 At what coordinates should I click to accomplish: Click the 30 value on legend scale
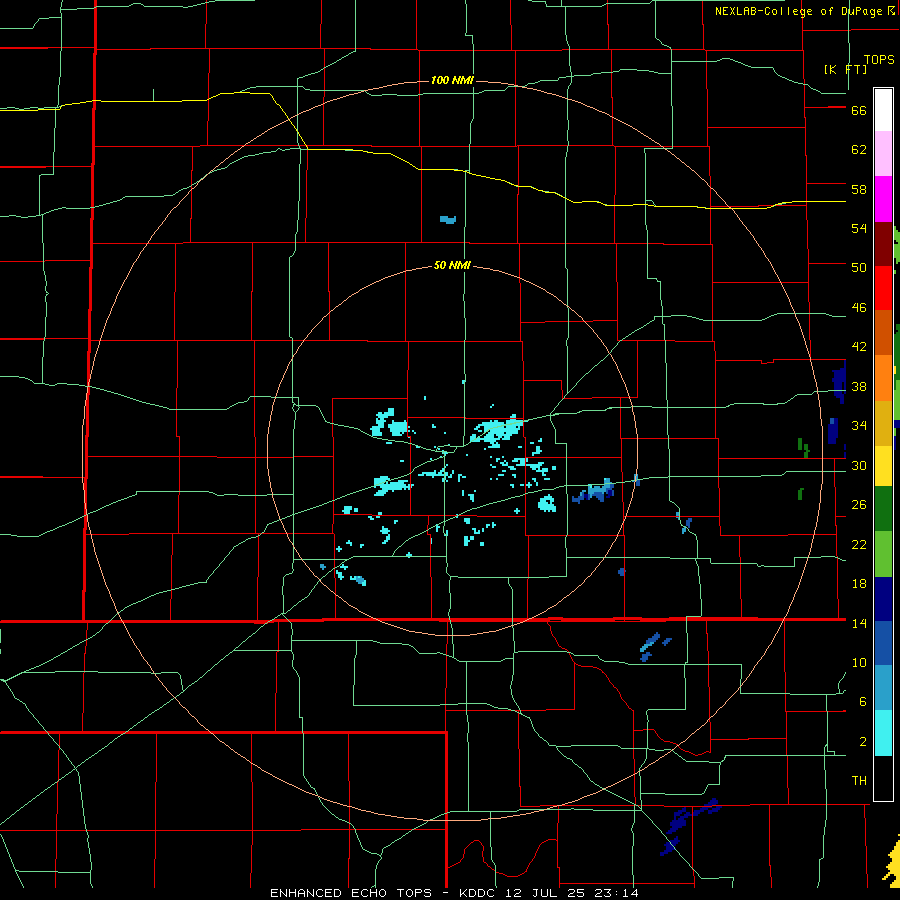pos(859,465)
